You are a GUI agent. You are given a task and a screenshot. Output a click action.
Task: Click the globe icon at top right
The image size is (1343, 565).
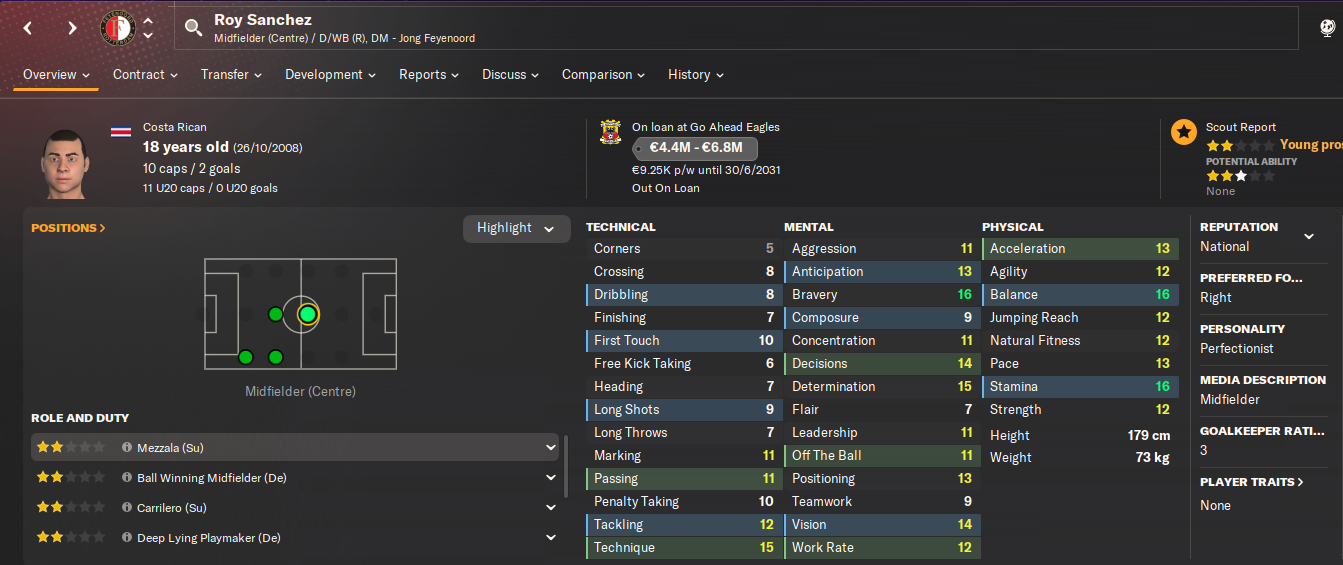(x=1328, y=28)
